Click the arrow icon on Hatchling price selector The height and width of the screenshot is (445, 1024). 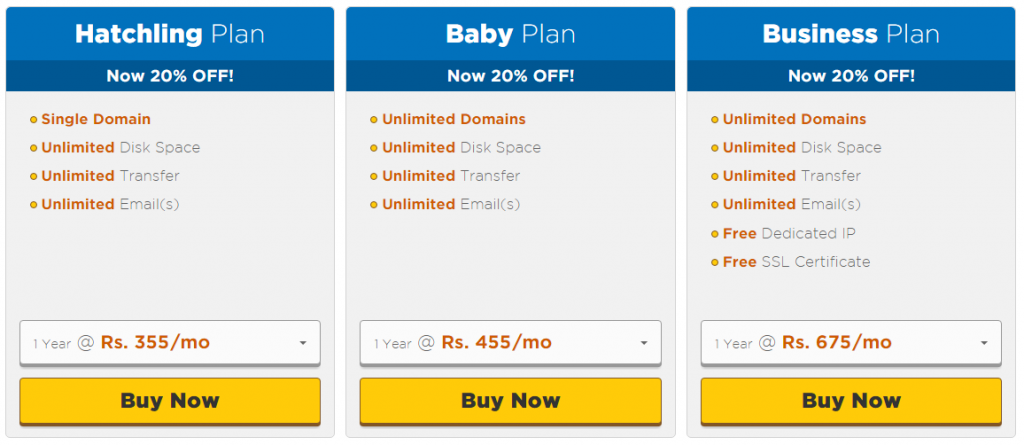[x=303, y=343]
